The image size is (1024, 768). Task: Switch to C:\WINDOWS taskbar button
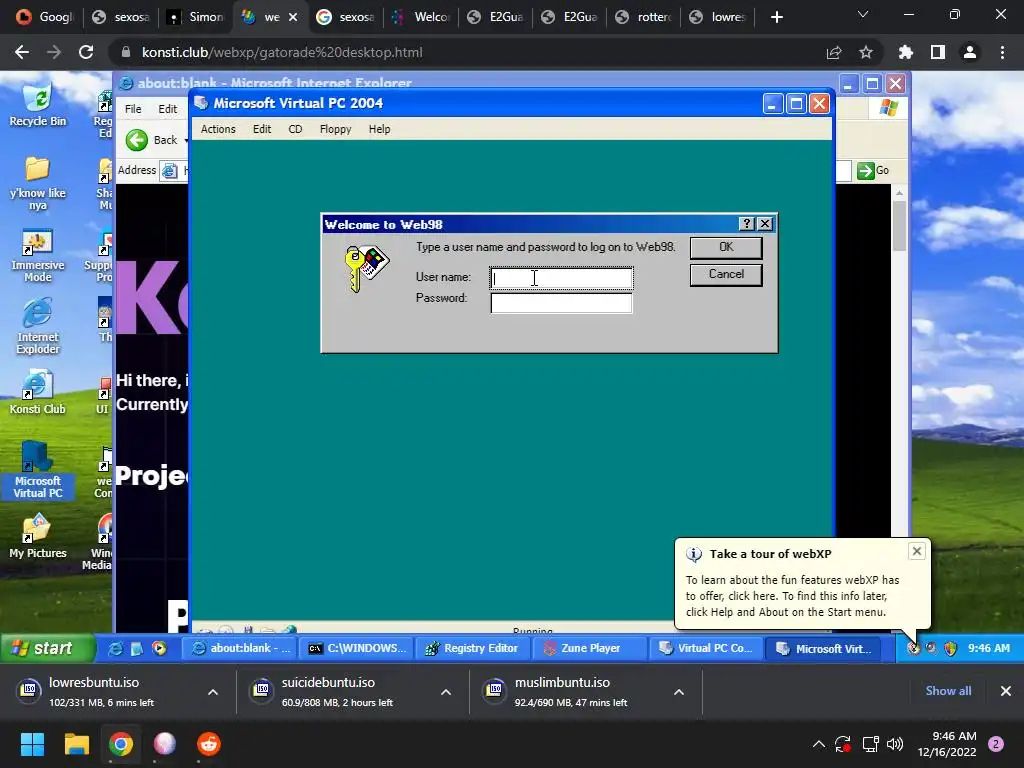tap(357, 648)
